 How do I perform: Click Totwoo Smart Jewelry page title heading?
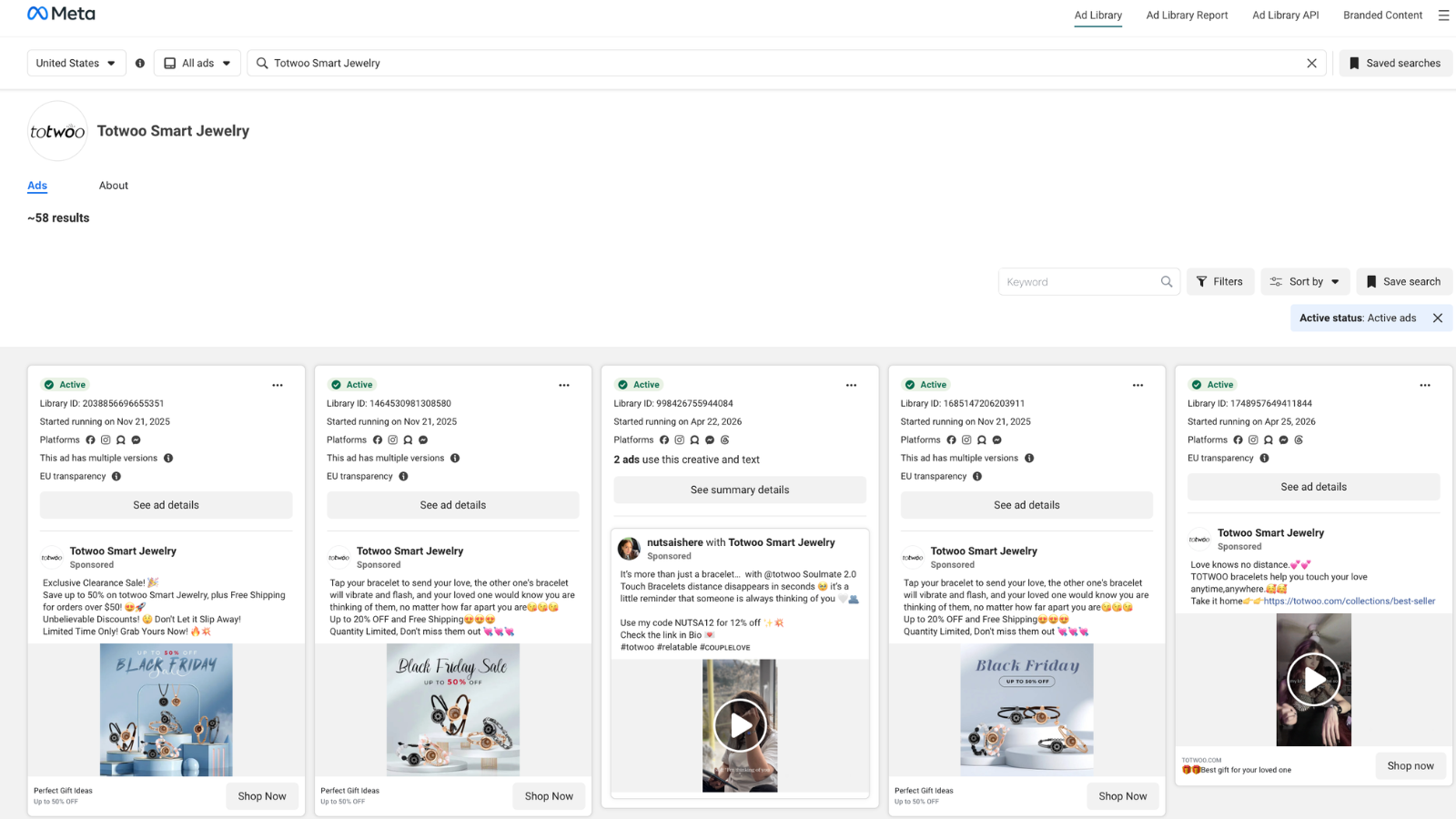pyautogui.click(x=173, y=131)
